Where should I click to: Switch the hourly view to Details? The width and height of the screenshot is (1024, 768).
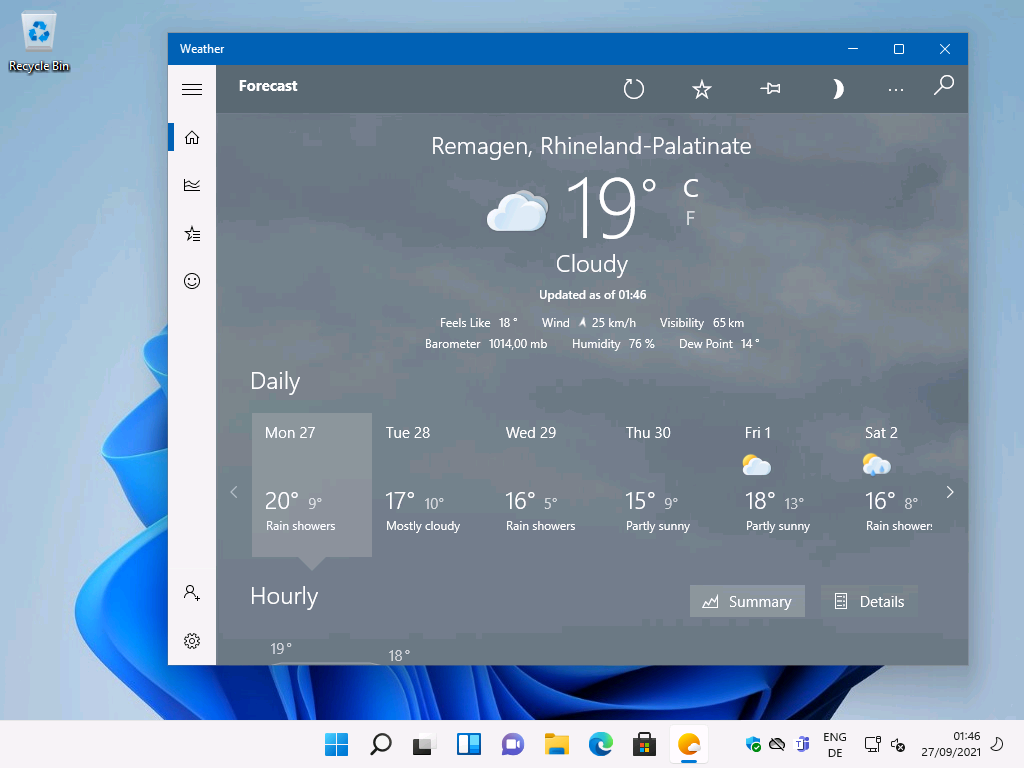point(870,601)
